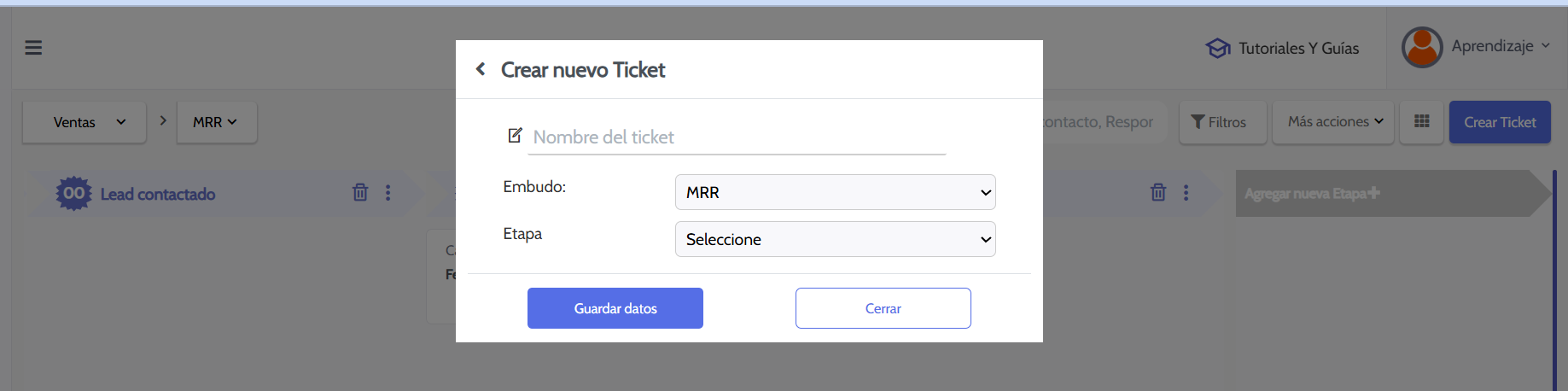Click the Crear Ticket button
This screenshot has width=1568, height=391.
1499,122
